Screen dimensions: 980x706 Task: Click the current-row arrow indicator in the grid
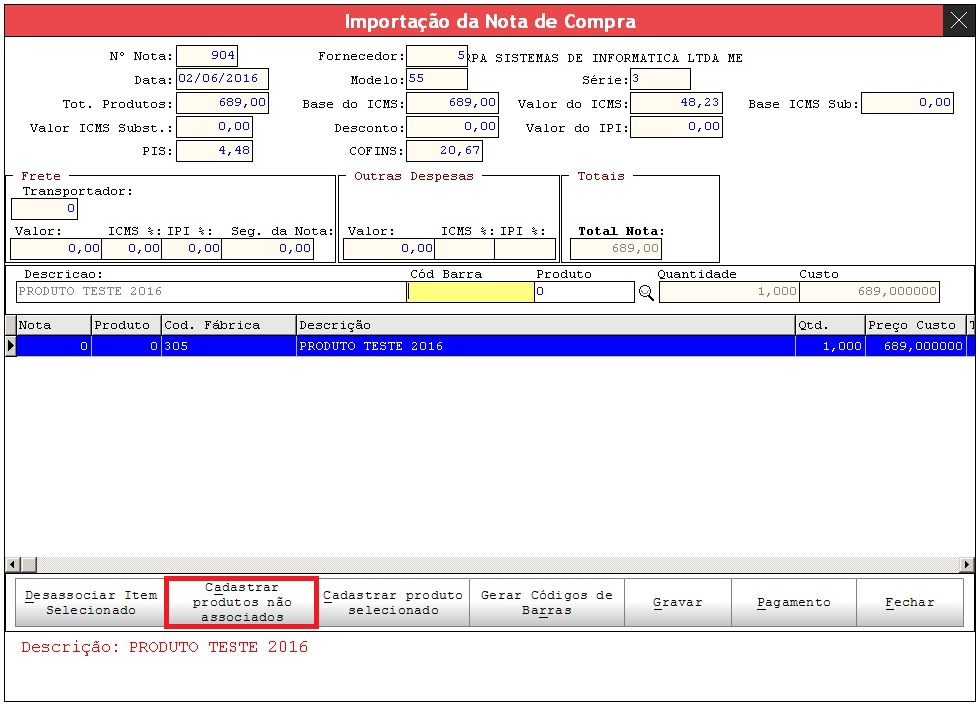coord(11,346)
